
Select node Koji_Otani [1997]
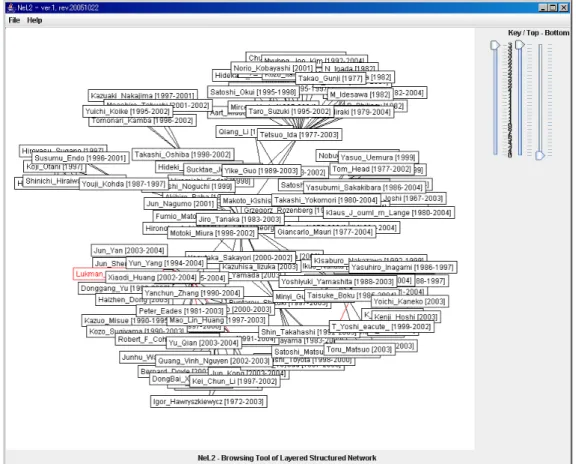point(54,168)
